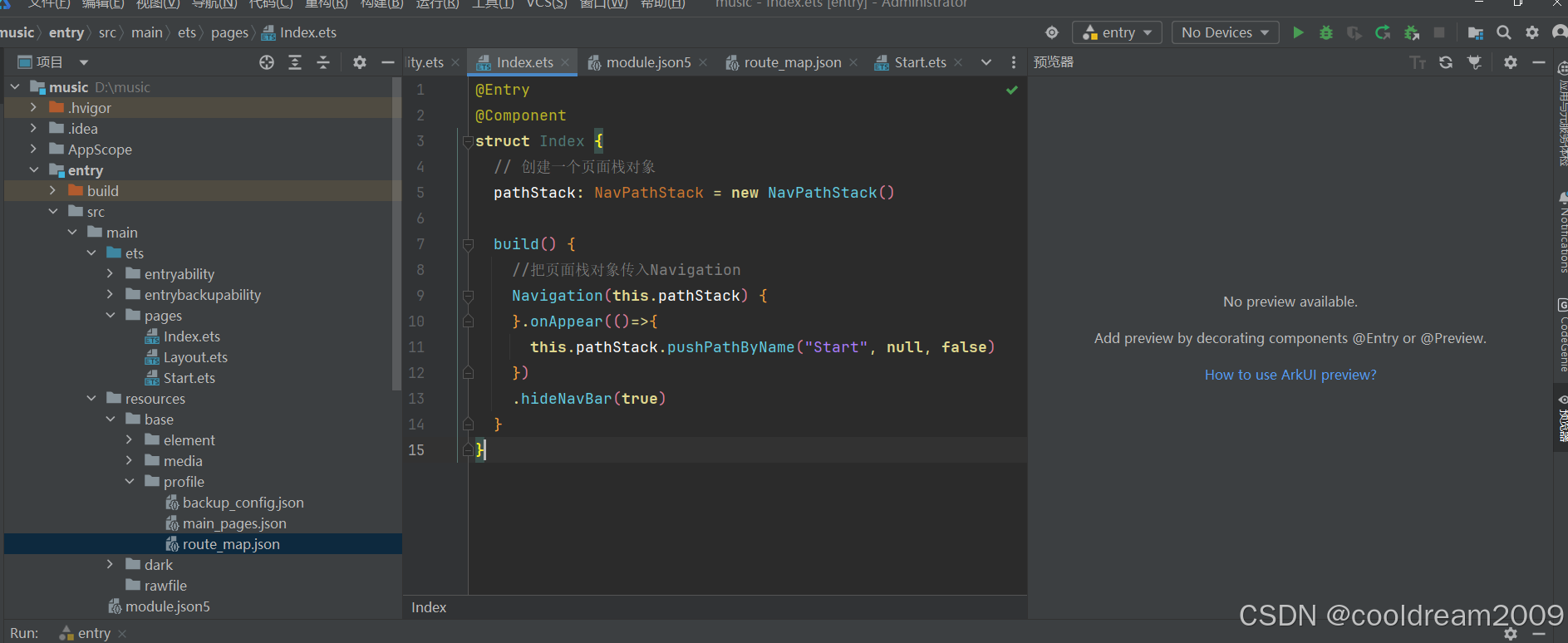Click the main breadcrumb in the navigation bar
The width and height of the screenshot is (1568, 643).
pos(147,32)
